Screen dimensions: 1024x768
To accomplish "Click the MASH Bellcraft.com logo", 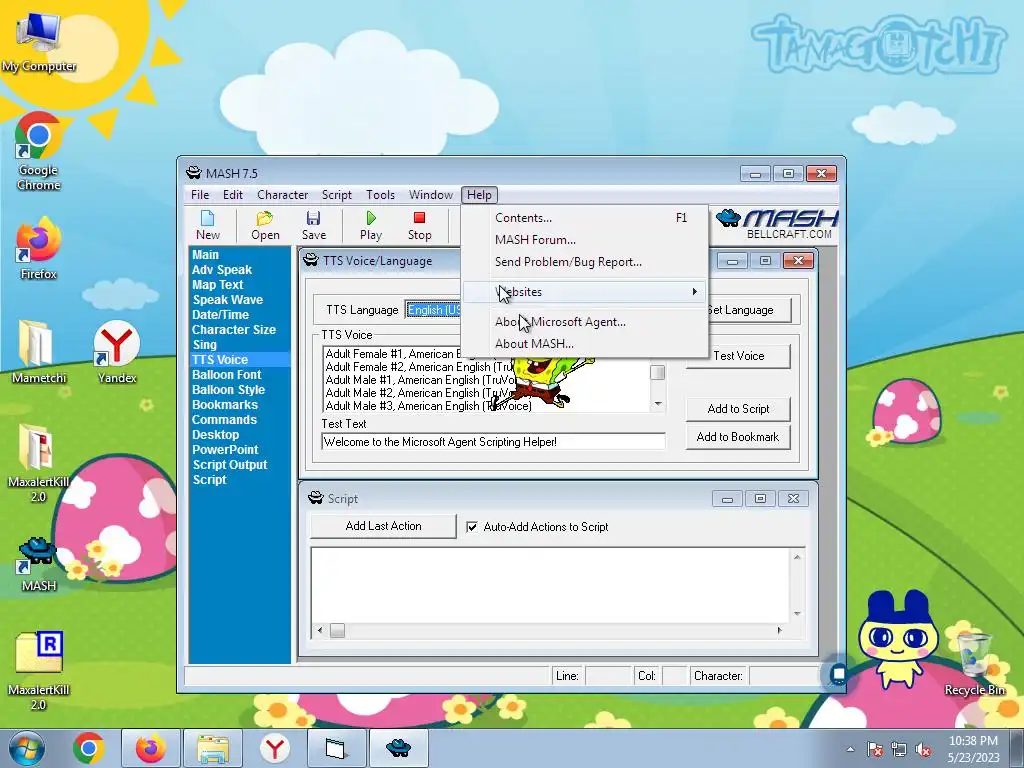I will [776, 225].
